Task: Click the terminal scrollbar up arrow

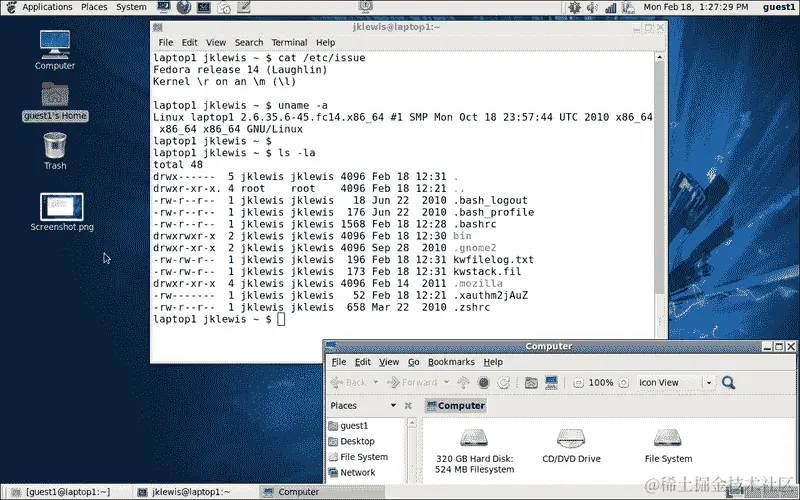Action: tap(659, 57)
